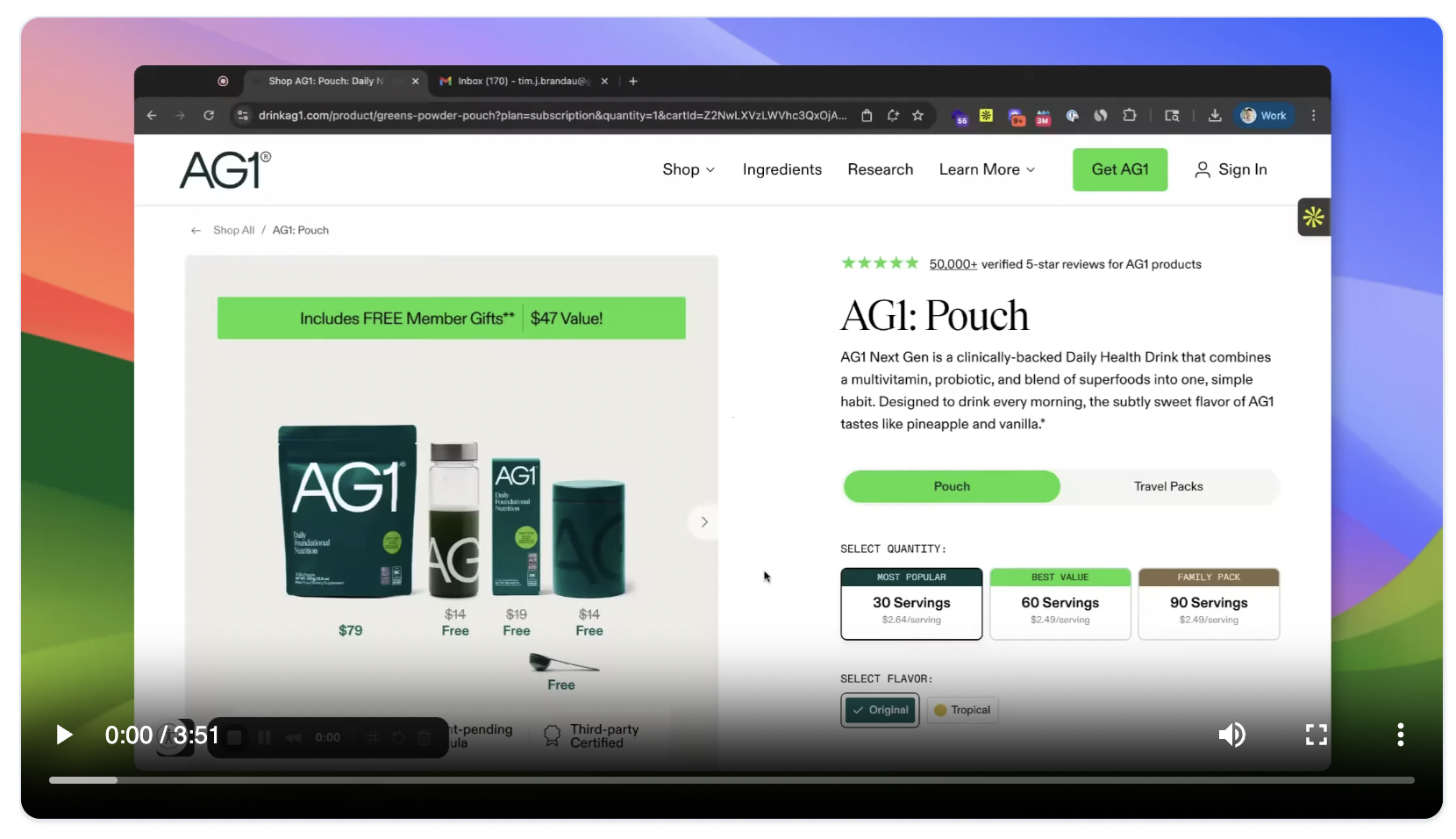This screenshot has height=839, width=1456.
Task: Go forward in browser
Action: click(x=180, y=115)
